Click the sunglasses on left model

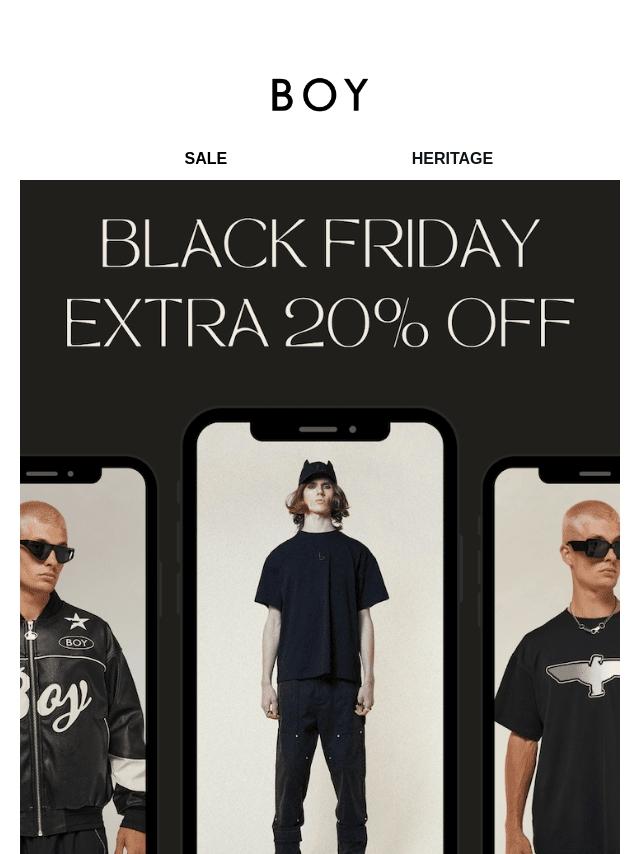[x=47, y=551]
